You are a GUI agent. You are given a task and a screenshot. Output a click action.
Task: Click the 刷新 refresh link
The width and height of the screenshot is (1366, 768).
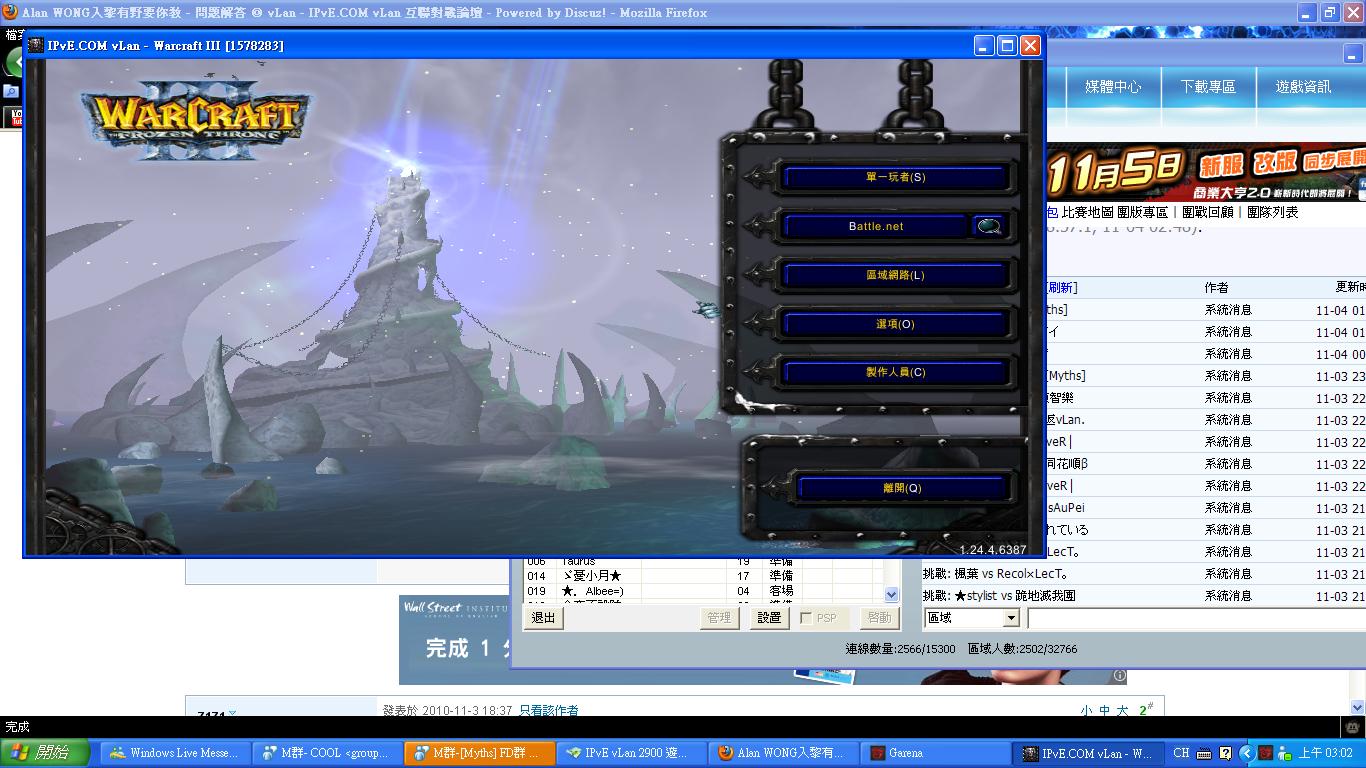click(x=1061, y=288)
